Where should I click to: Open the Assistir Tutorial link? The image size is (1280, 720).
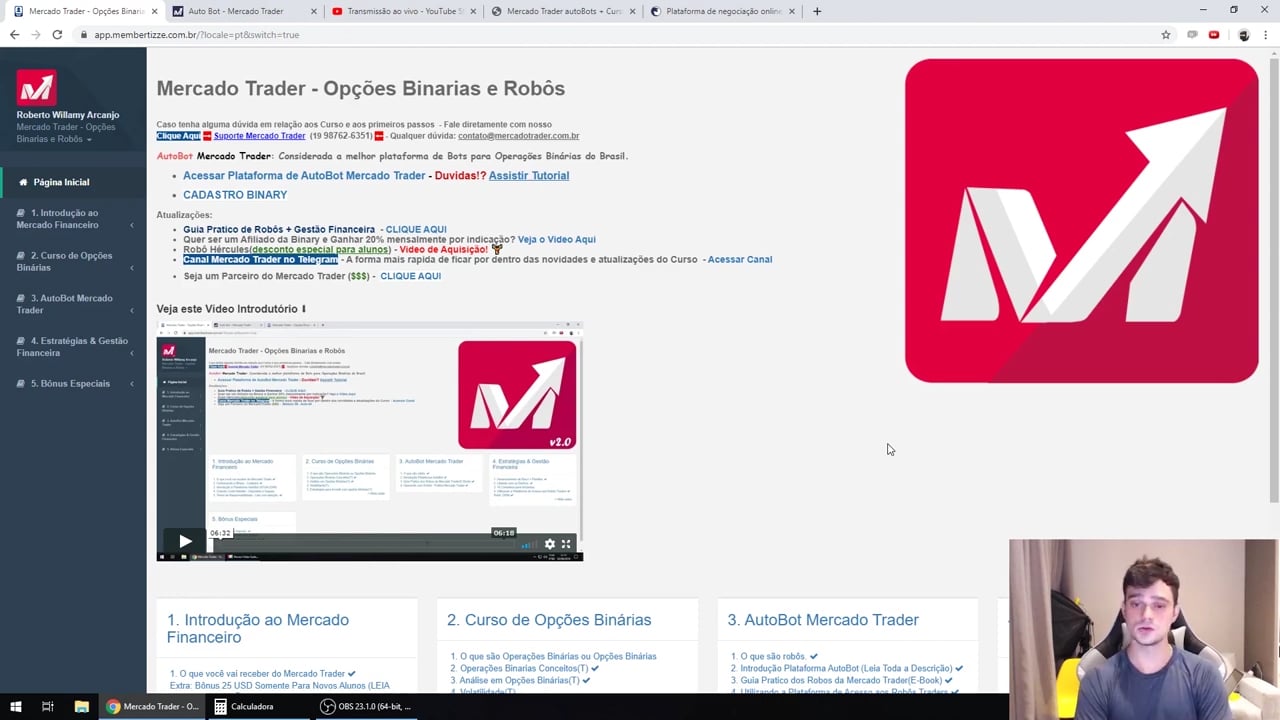pyautogui.click(x=529, y=176)
